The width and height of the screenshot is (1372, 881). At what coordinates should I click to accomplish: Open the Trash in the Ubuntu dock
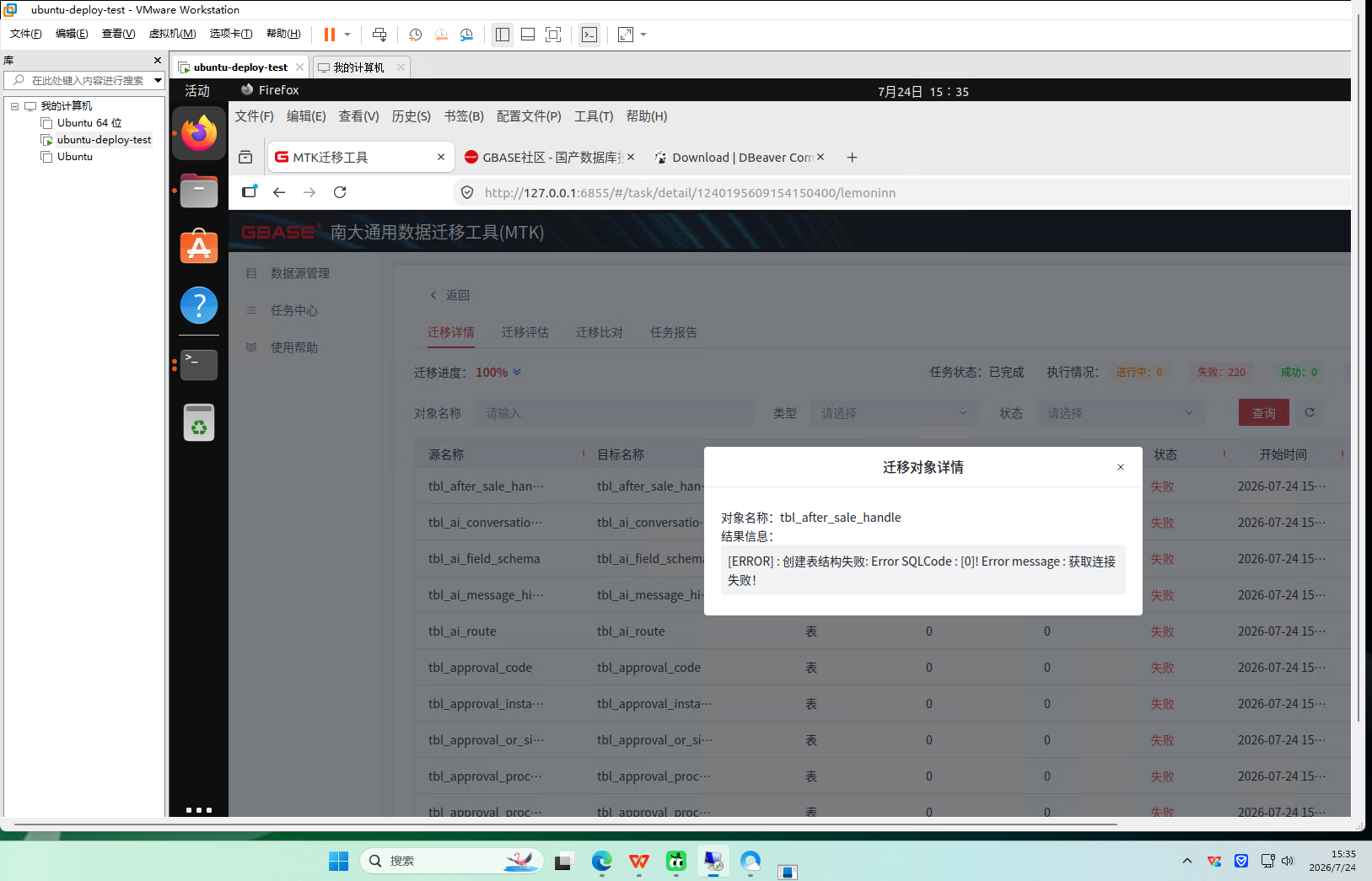pos(199,422)
